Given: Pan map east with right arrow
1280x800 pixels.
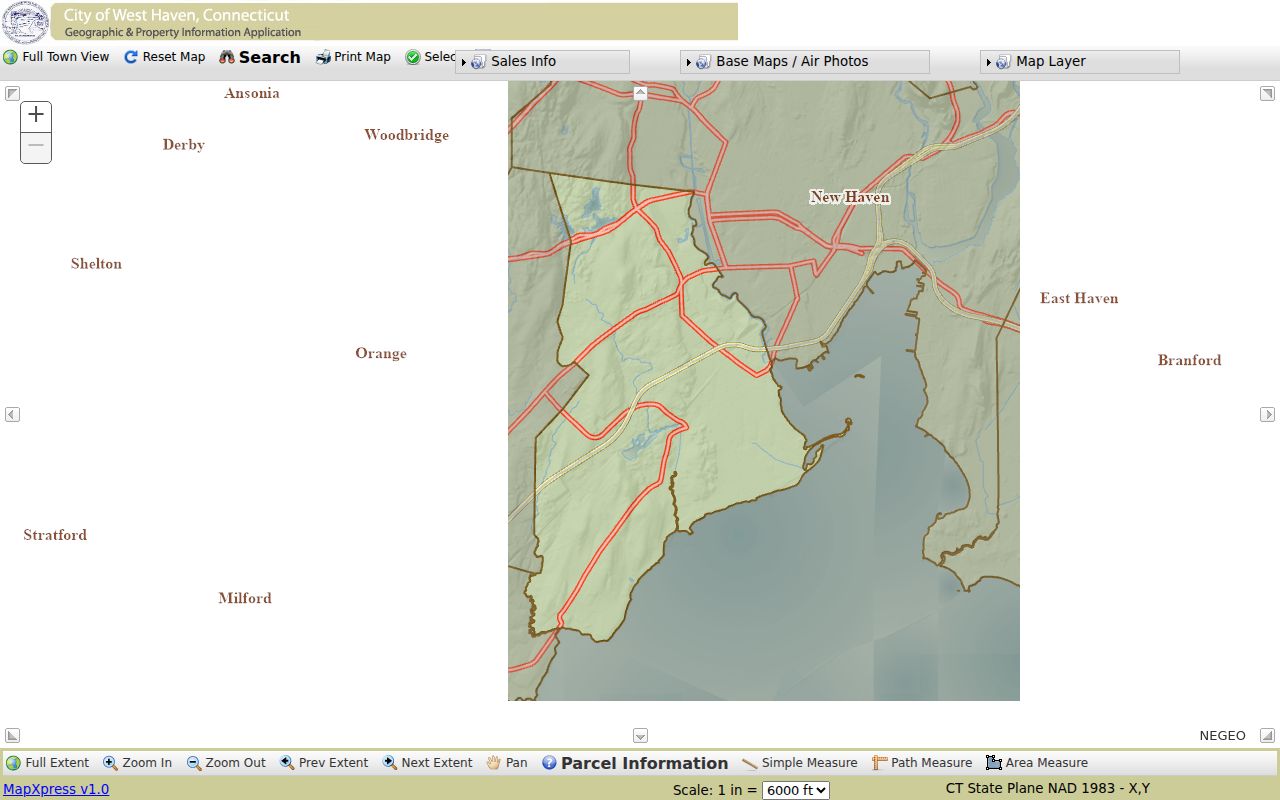Looking at the screenshot, I should point(1267,414).
